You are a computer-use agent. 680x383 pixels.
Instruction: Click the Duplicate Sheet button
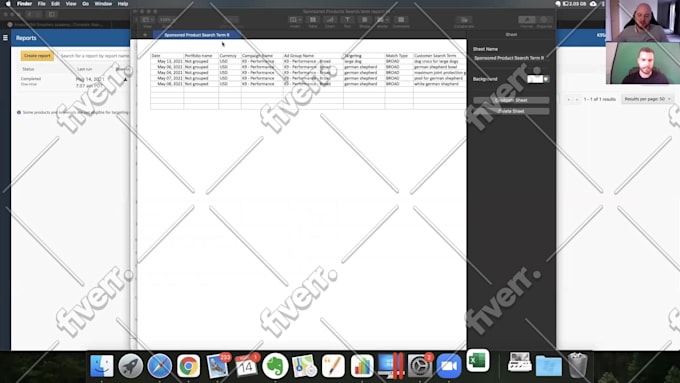point(511,100)
